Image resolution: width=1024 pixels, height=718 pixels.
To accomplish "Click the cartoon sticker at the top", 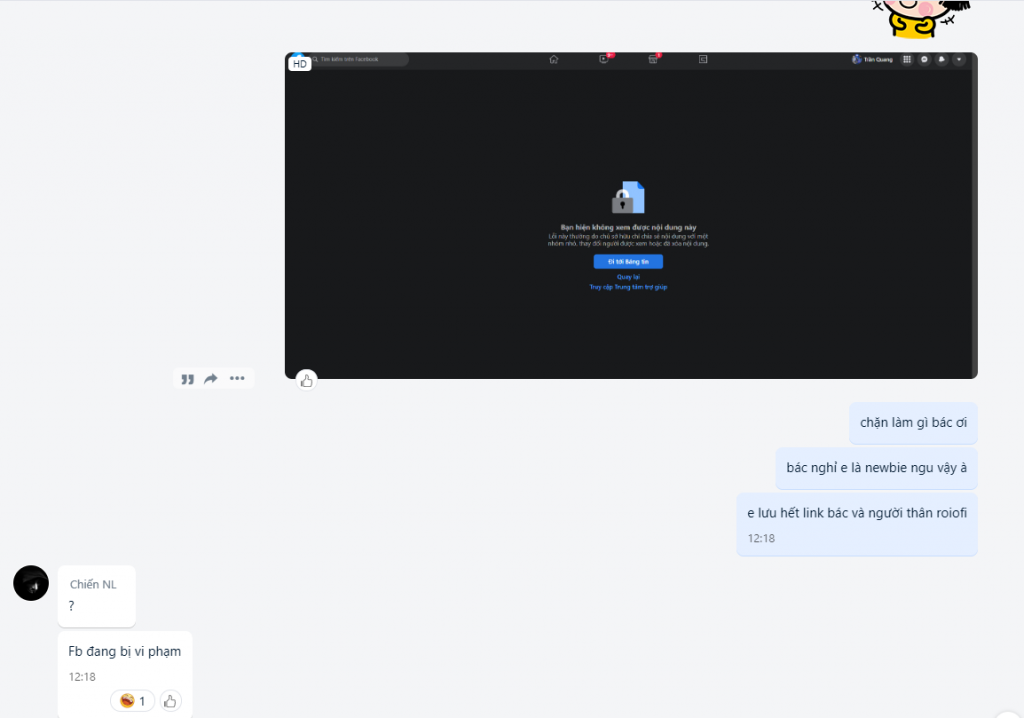I will (921, 15).
